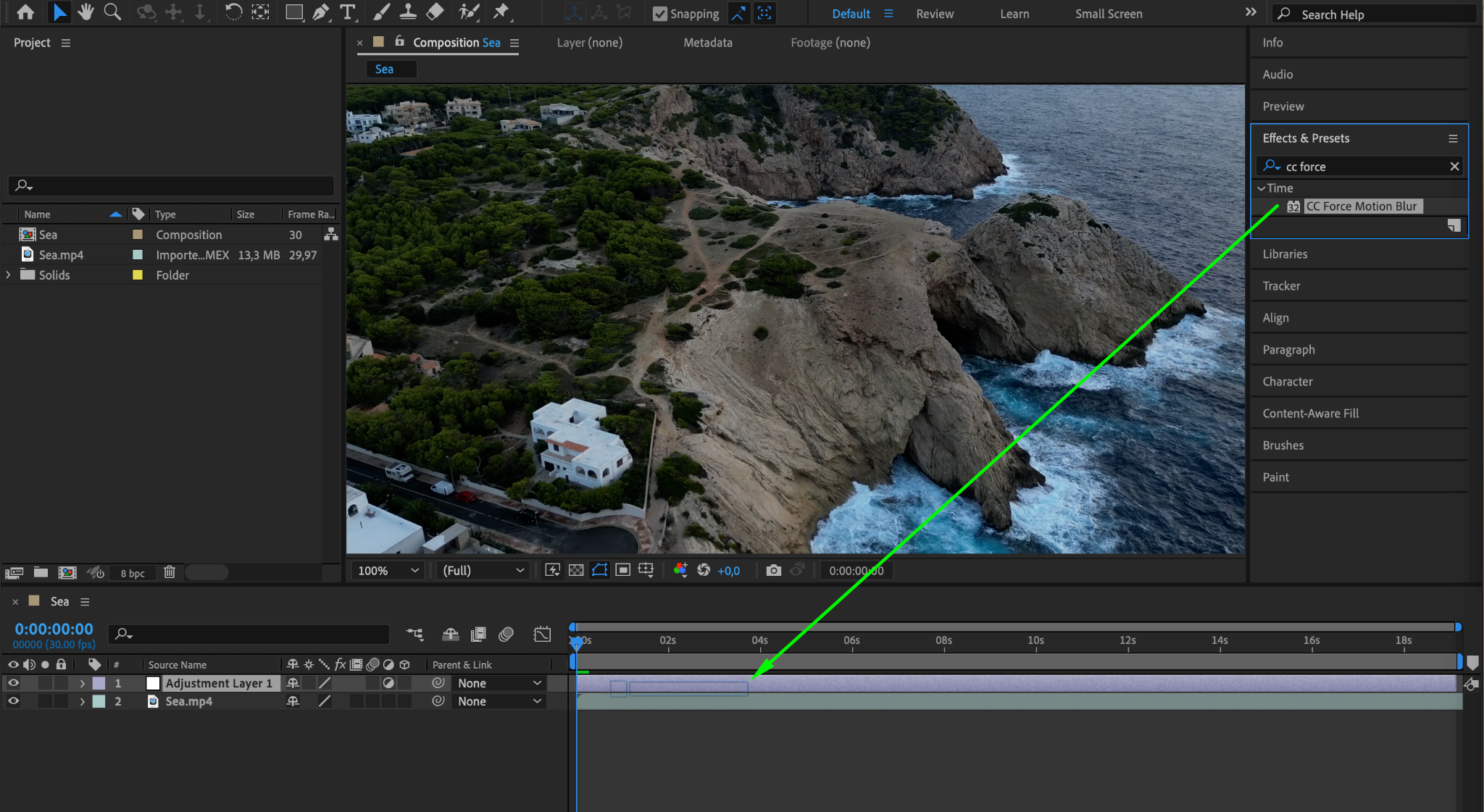Open the (Full) resolution dropdown
The width and height of the screenshot is (1484, 812).
[483, 571]
